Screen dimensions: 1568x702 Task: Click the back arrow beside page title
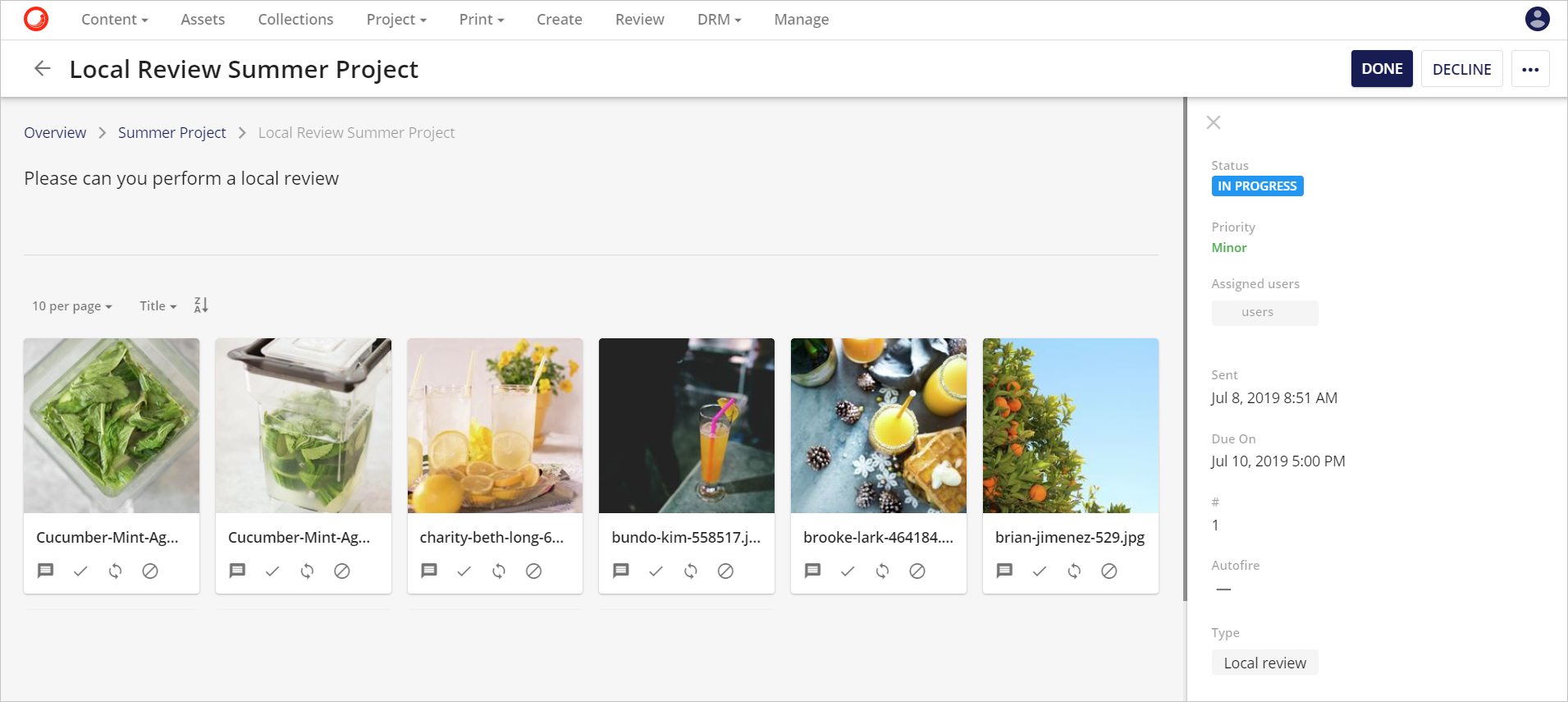(43, 69)
